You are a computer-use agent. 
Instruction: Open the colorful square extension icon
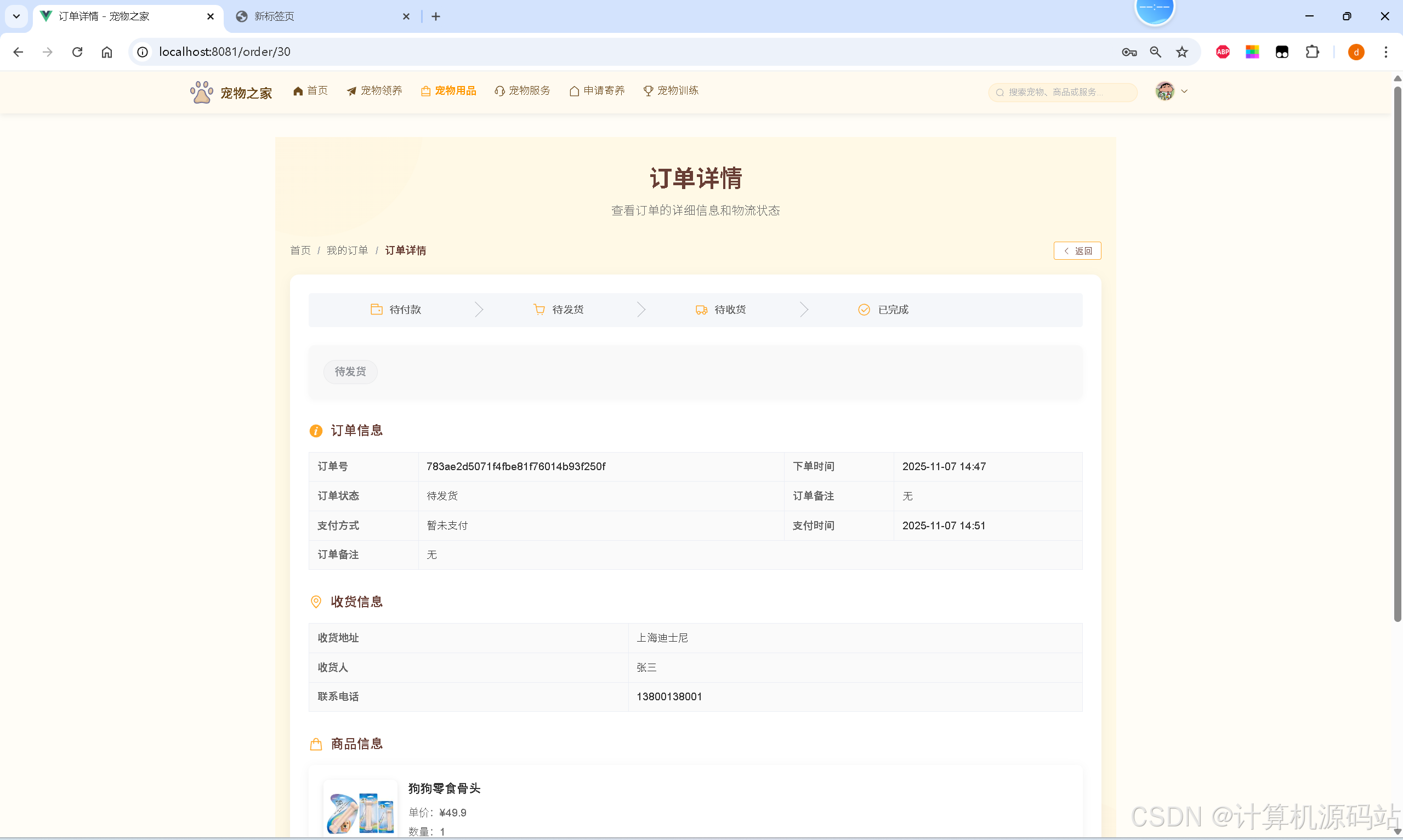[1252, 52]
